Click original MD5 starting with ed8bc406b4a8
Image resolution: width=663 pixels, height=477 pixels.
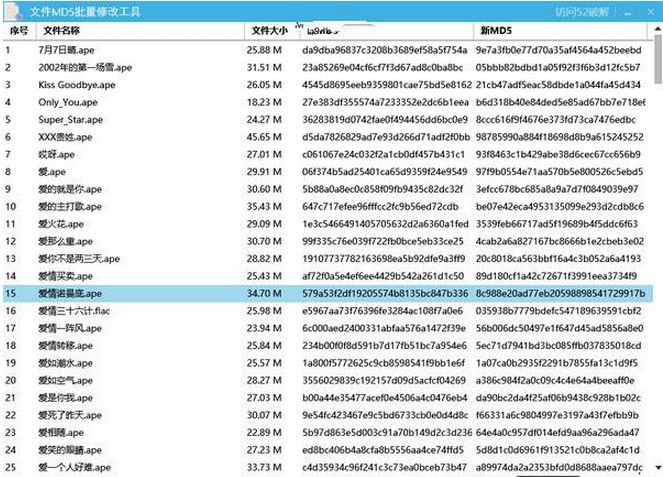pyautogui.click(x=383, y=450)
